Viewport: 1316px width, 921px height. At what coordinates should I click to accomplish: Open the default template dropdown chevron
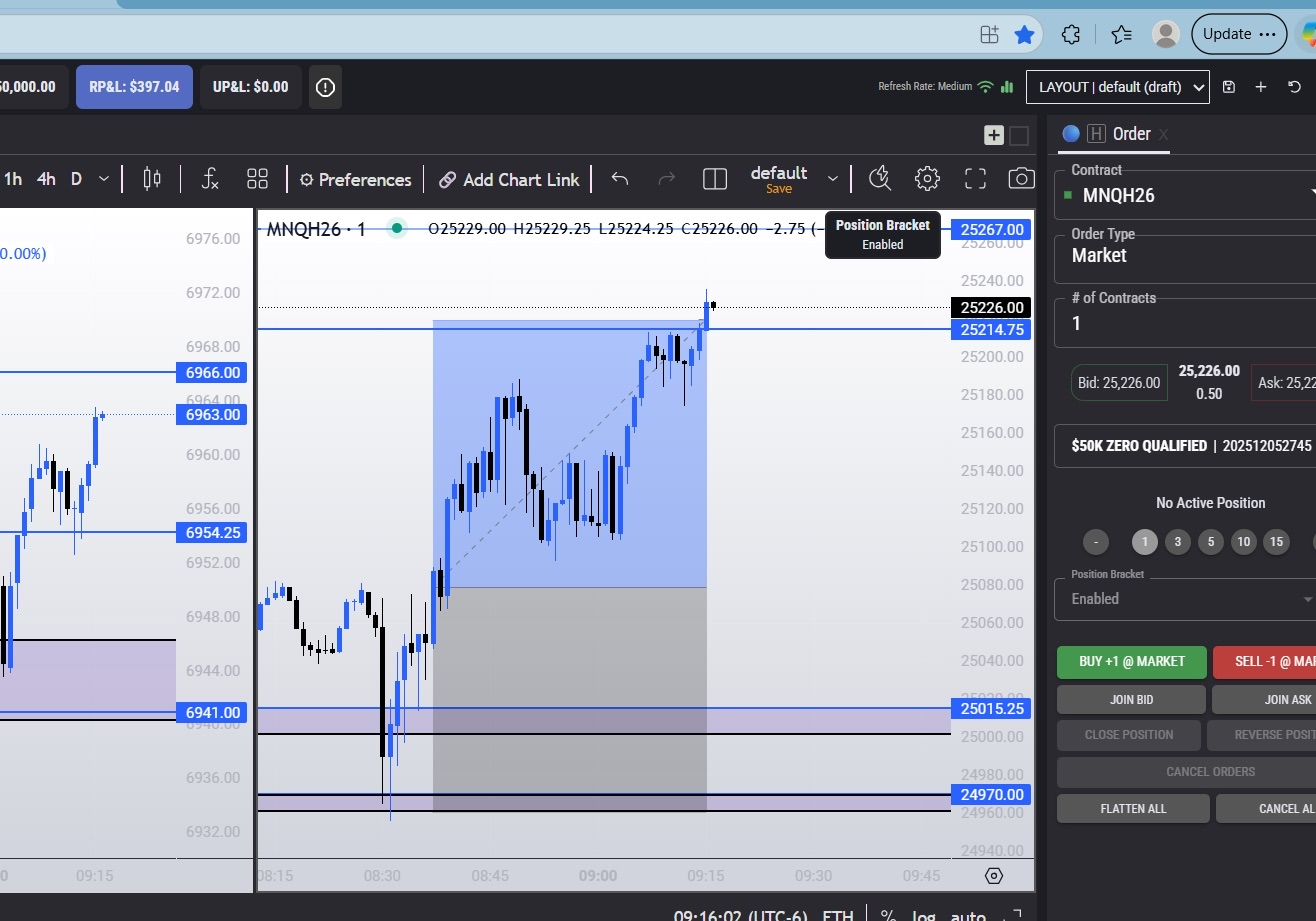coord(832,179)
